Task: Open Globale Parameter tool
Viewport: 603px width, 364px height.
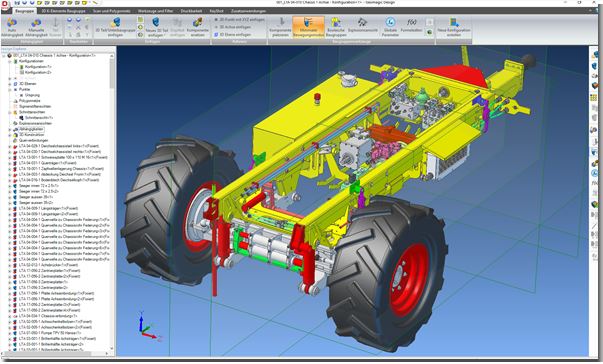Action: [x=390, y=27]
